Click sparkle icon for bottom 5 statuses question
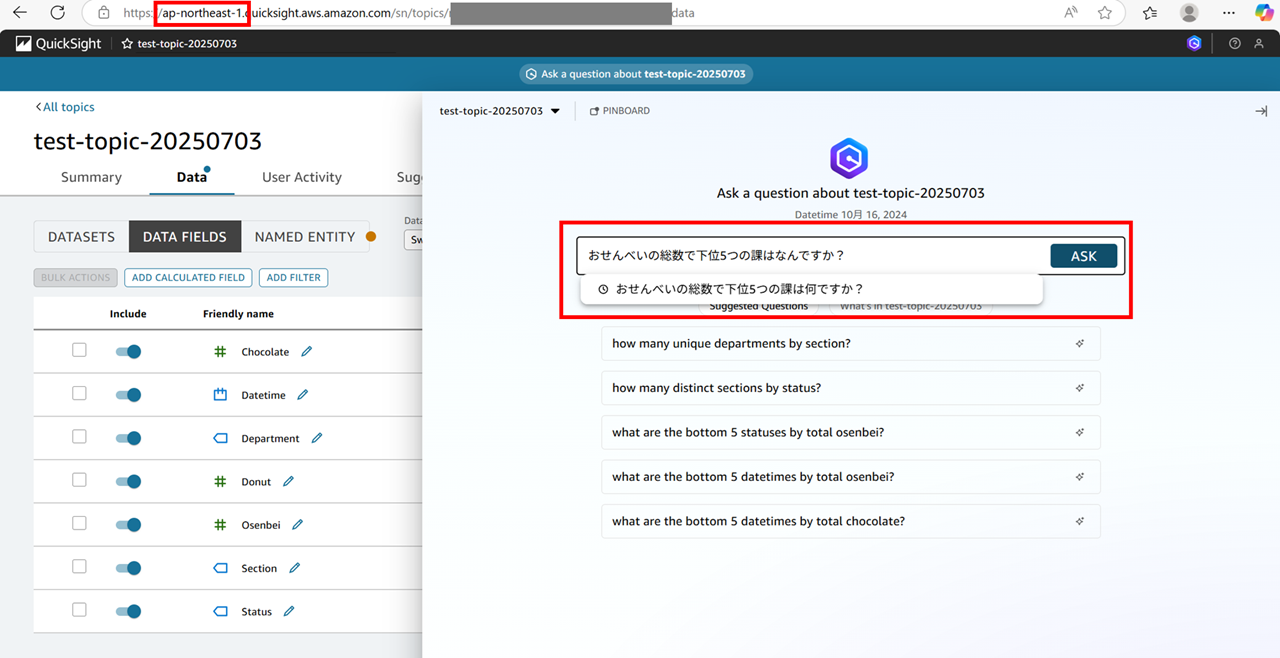 point(1080,432)
